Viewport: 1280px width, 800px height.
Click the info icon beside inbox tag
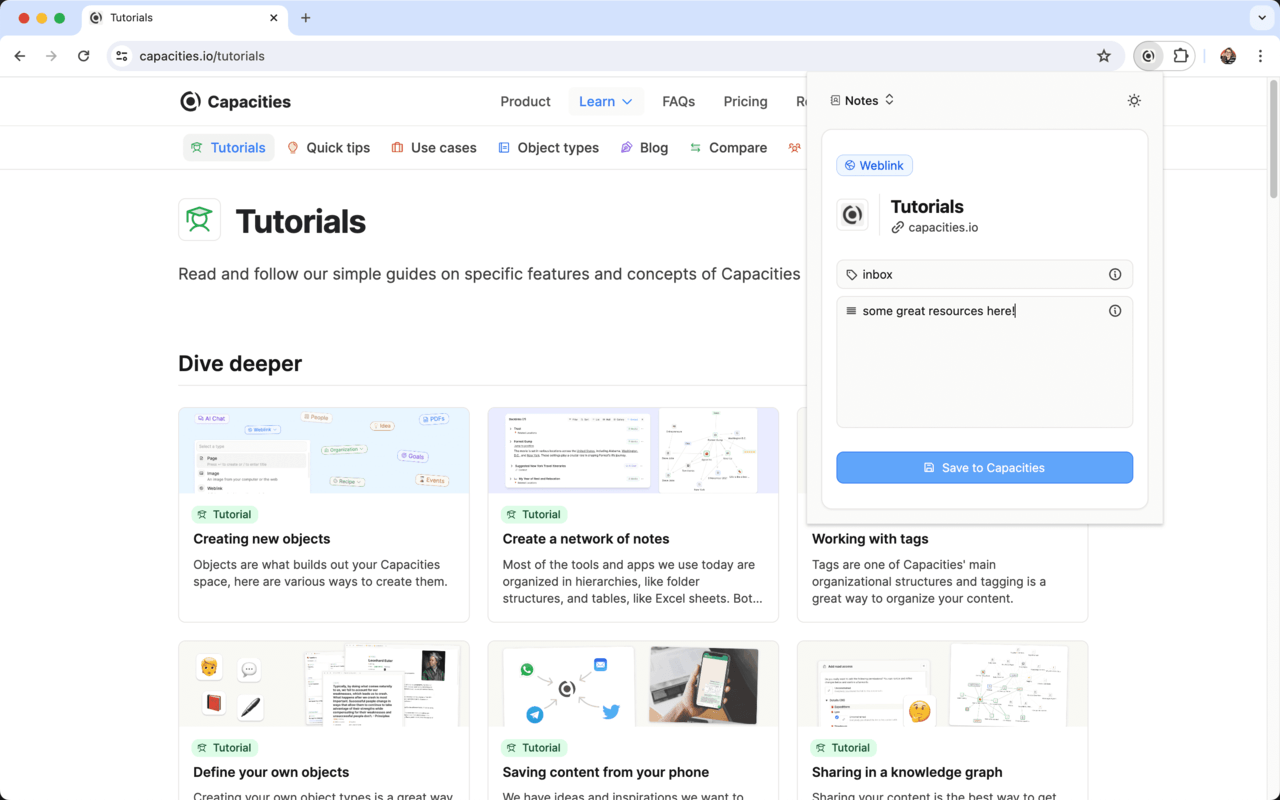[x=1115, y=274]
